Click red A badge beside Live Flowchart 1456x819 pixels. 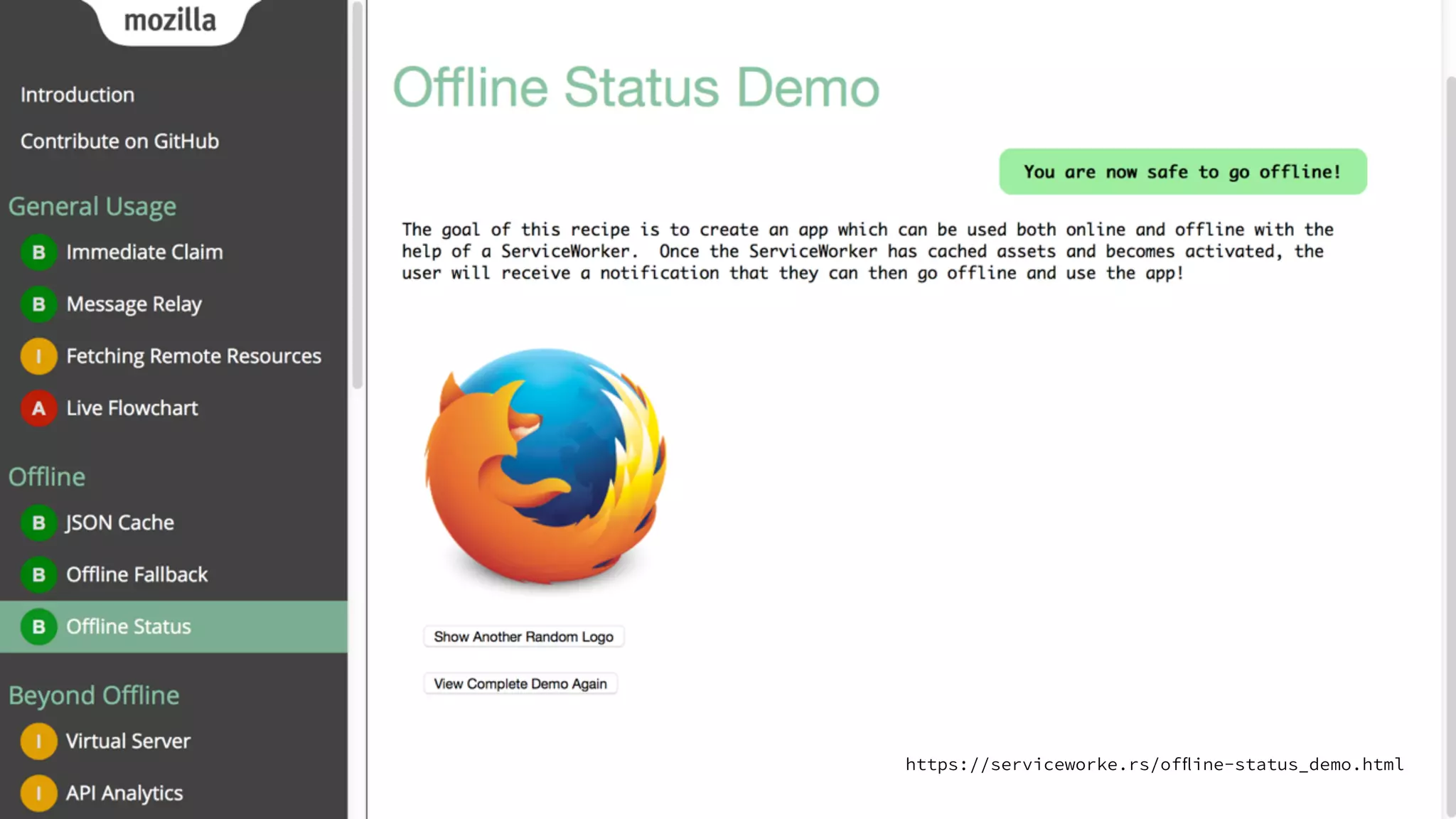coord(38,408)
